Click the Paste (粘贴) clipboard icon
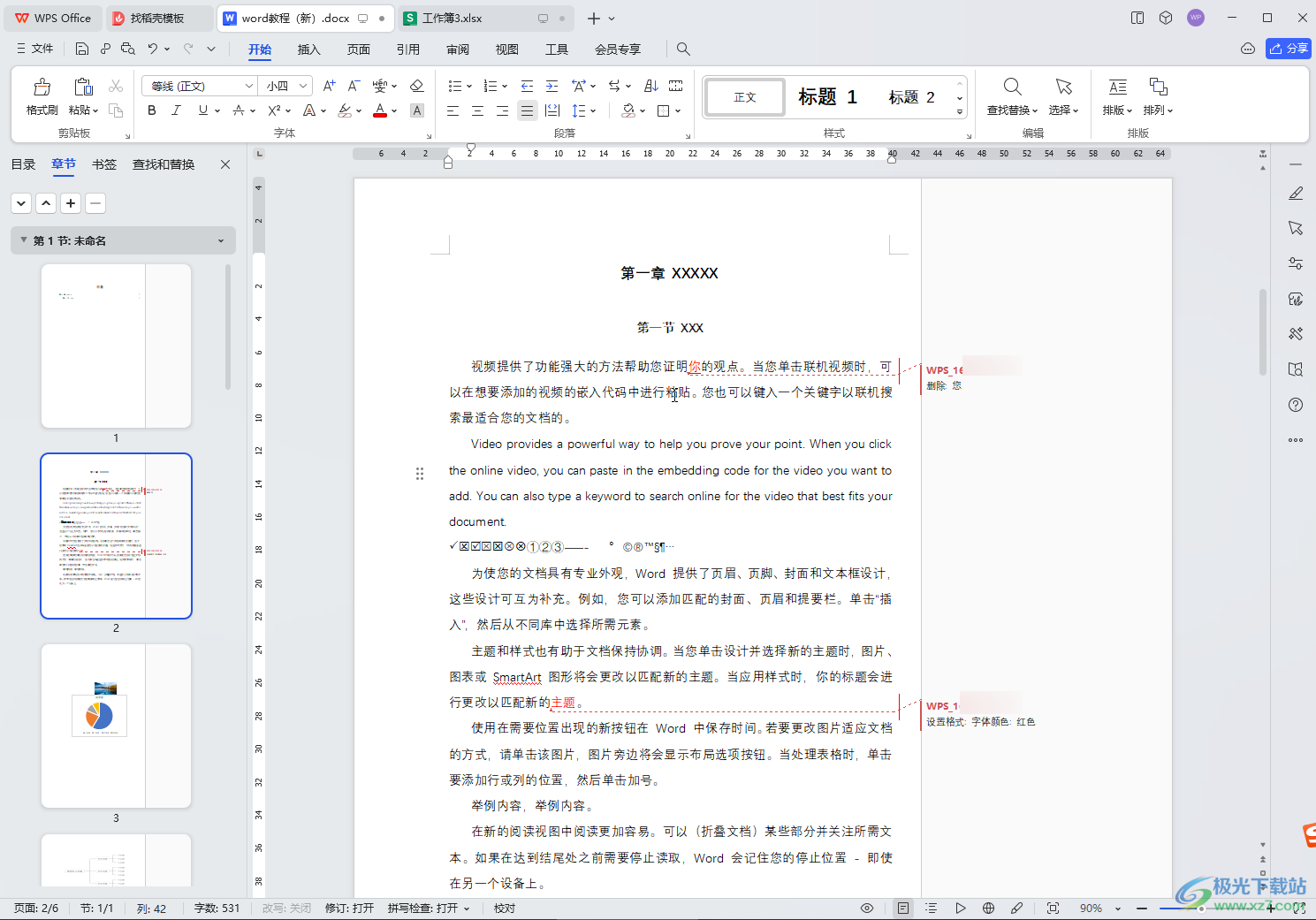This screenshot has width=1316, height=920. [83, 87]
